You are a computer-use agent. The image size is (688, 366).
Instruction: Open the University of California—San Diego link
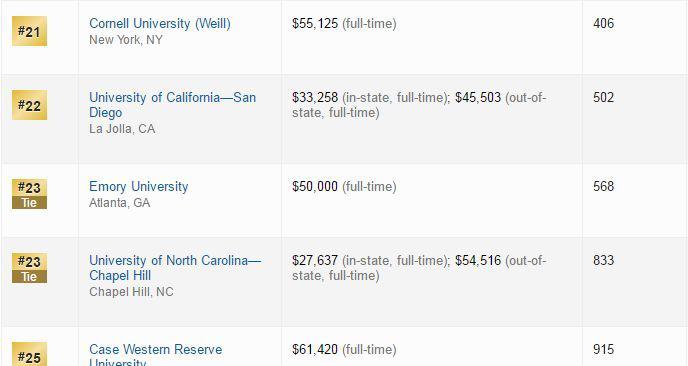pyautogui.click(x=172, y=105)
